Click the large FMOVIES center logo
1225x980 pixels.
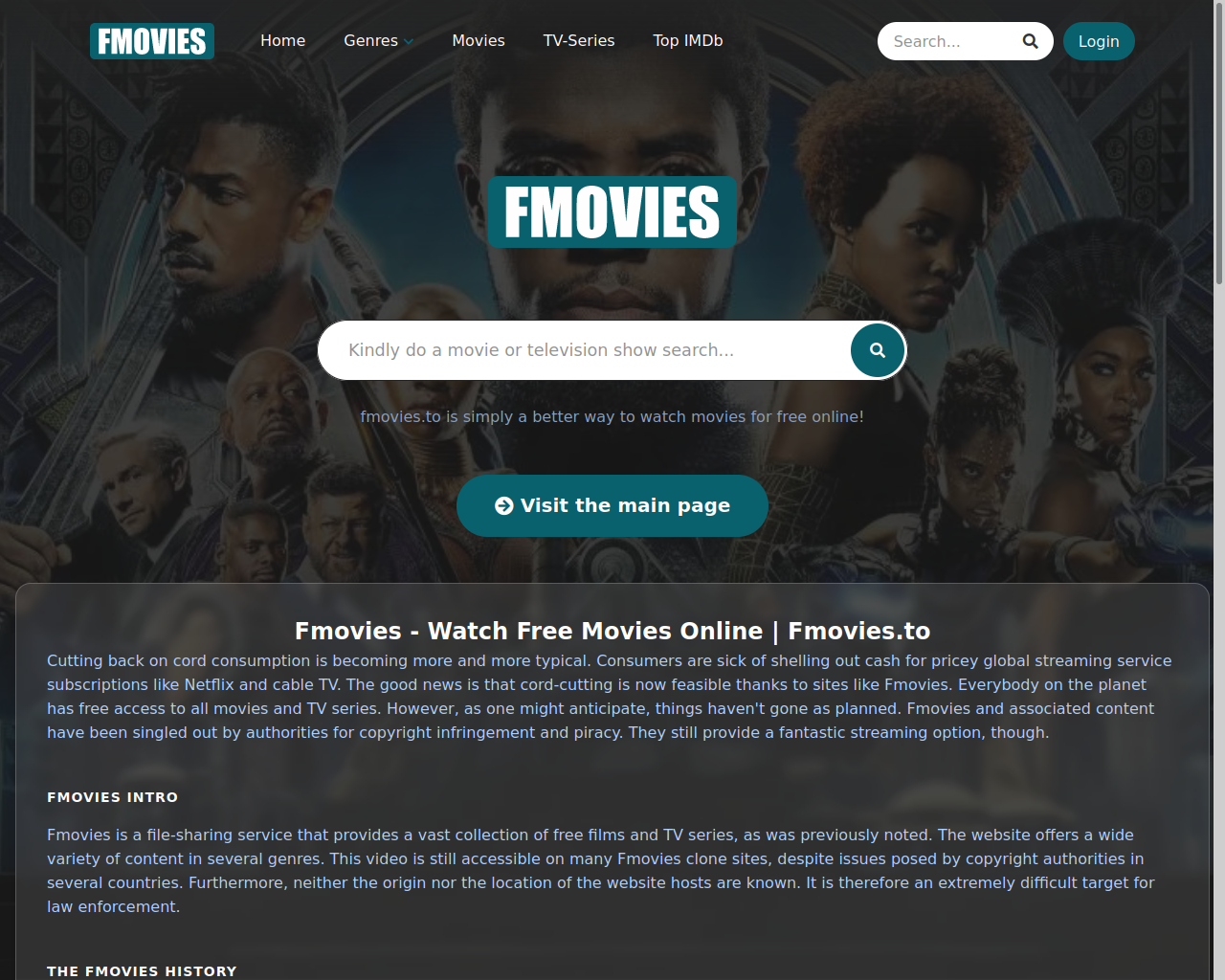(x=612, y=212)
